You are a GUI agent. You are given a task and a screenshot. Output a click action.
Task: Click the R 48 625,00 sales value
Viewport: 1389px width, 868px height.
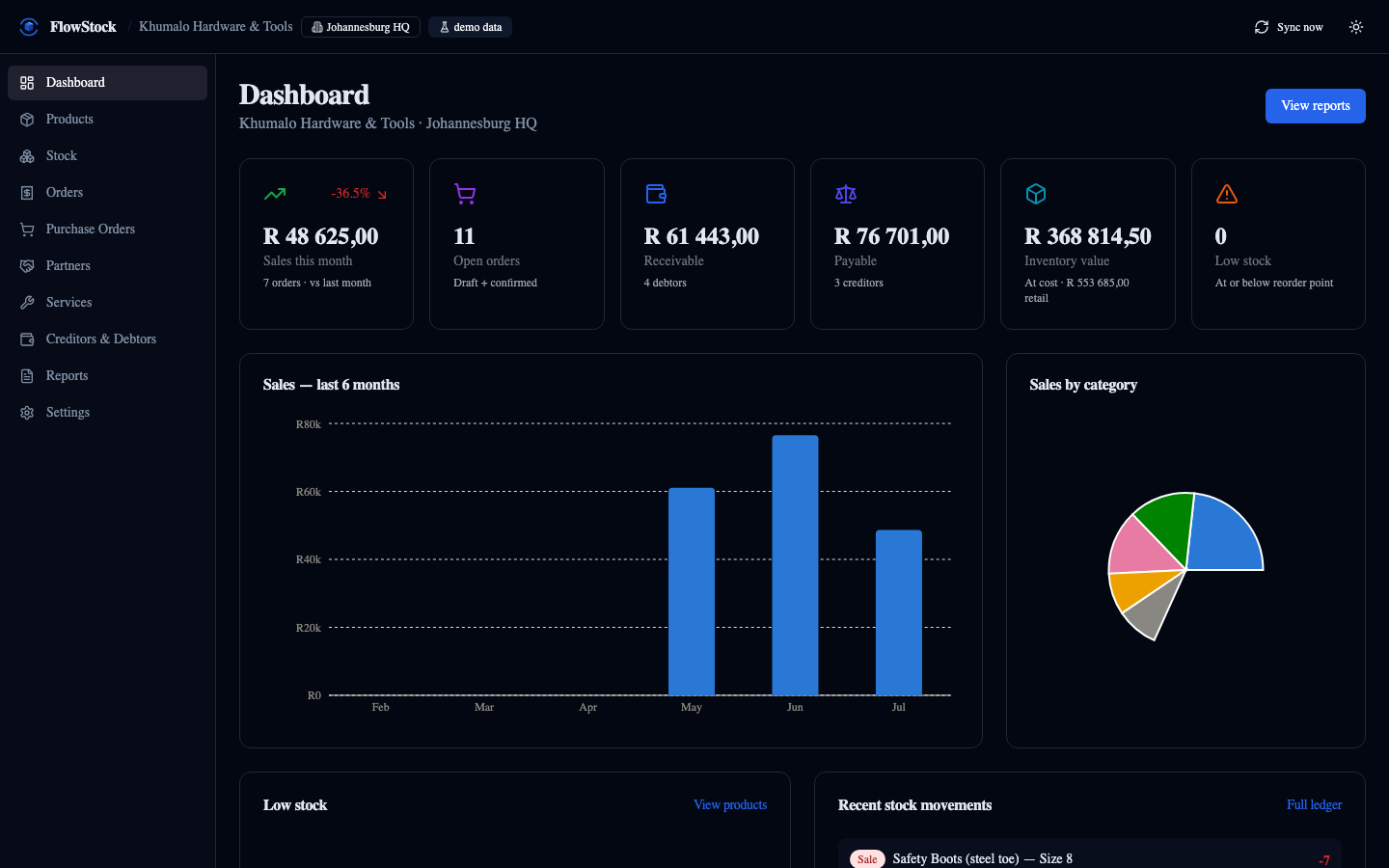pyautogui.click(x=321, y=236)
